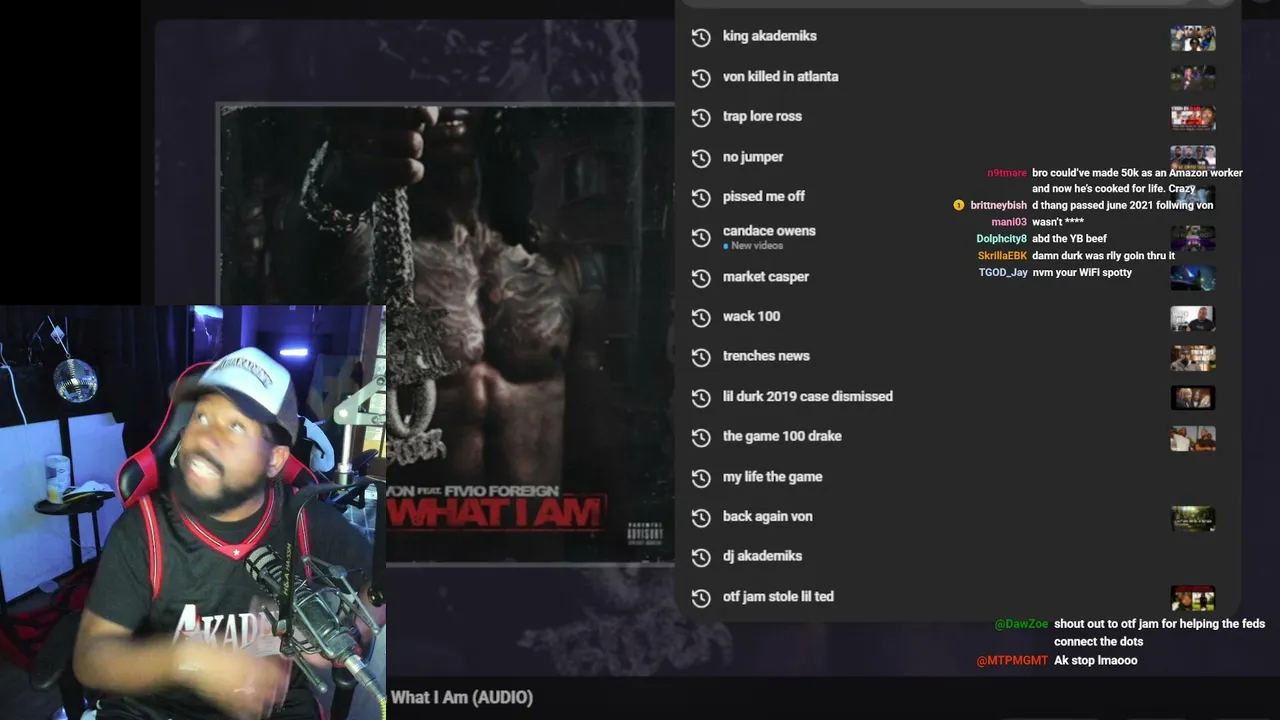This screenshot has height=720, width=1280.
Task: Open the thumbnail in 'the game 100 drake' row
Action: (1193, 438)
